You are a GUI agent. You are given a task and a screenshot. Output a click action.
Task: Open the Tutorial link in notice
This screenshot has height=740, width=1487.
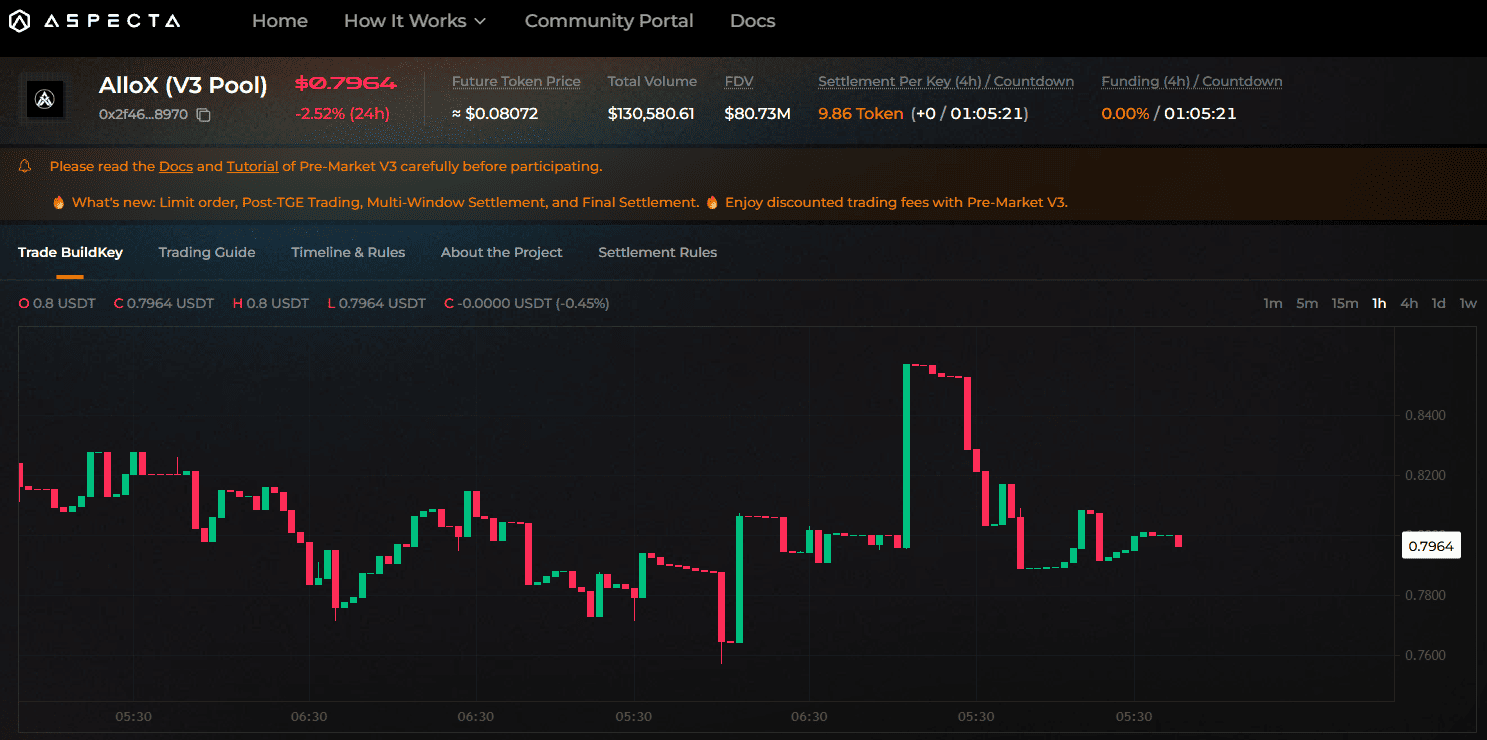(252, 166)
